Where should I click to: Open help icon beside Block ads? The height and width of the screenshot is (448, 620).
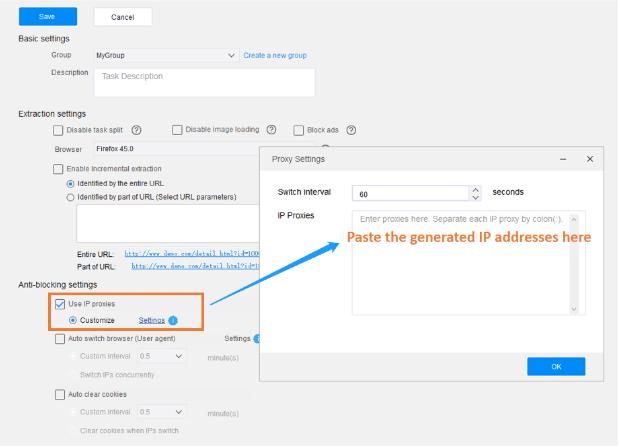[351, 130]
